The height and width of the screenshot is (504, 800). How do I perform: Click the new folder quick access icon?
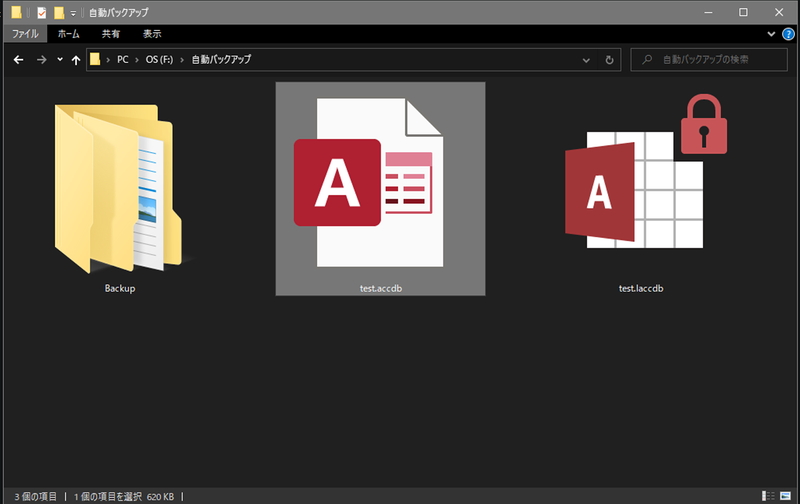[59, 13]
